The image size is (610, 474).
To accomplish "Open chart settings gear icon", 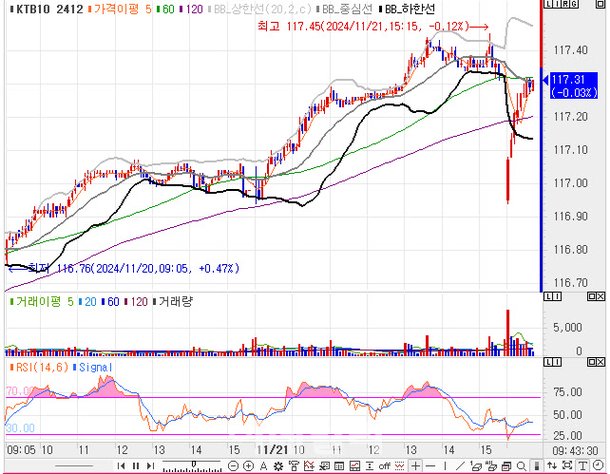I will [x=278, y=466].
